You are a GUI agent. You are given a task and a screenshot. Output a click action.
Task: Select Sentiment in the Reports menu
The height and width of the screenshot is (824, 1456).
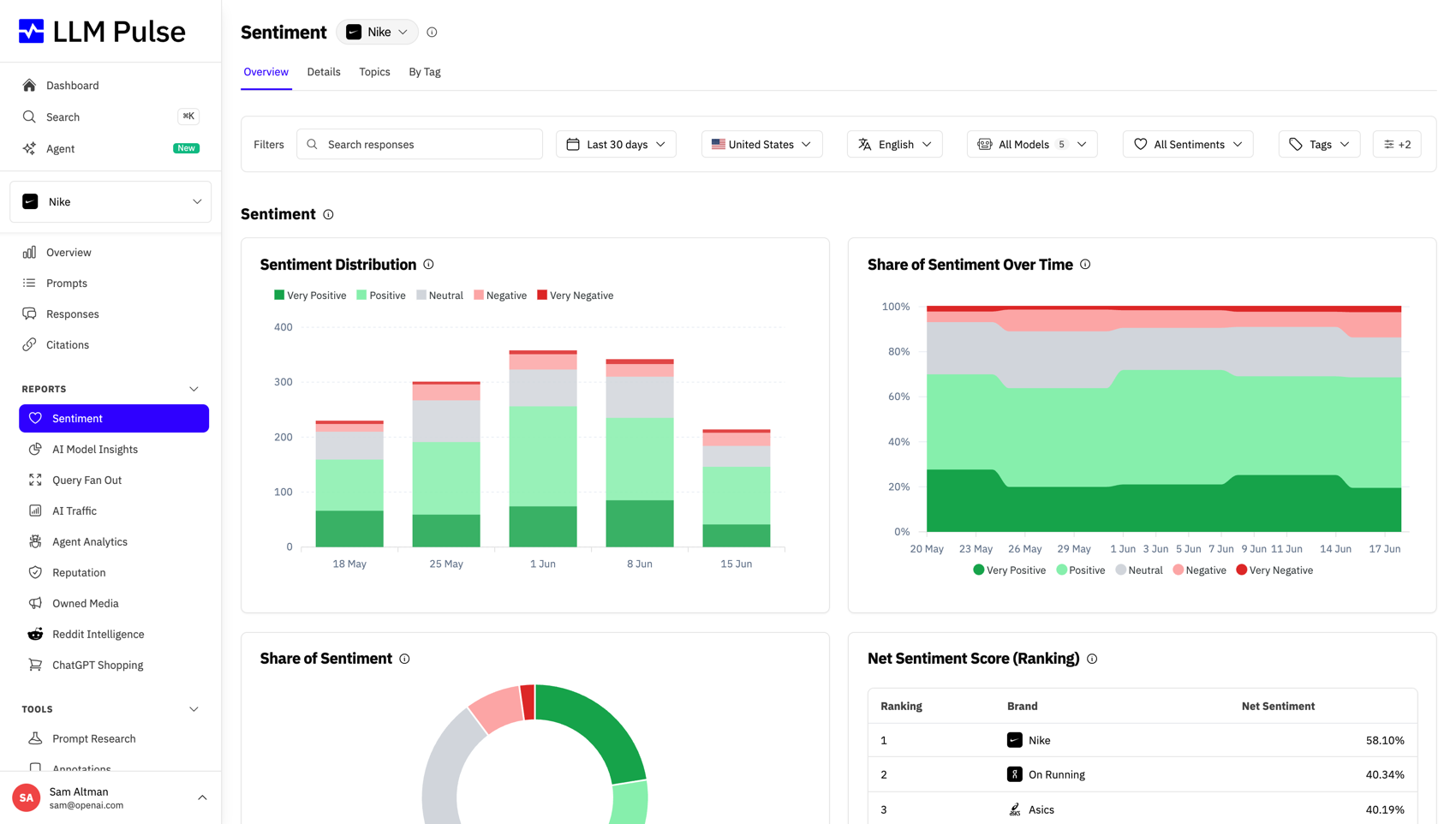pyautogui.click(x=114, y=419)
